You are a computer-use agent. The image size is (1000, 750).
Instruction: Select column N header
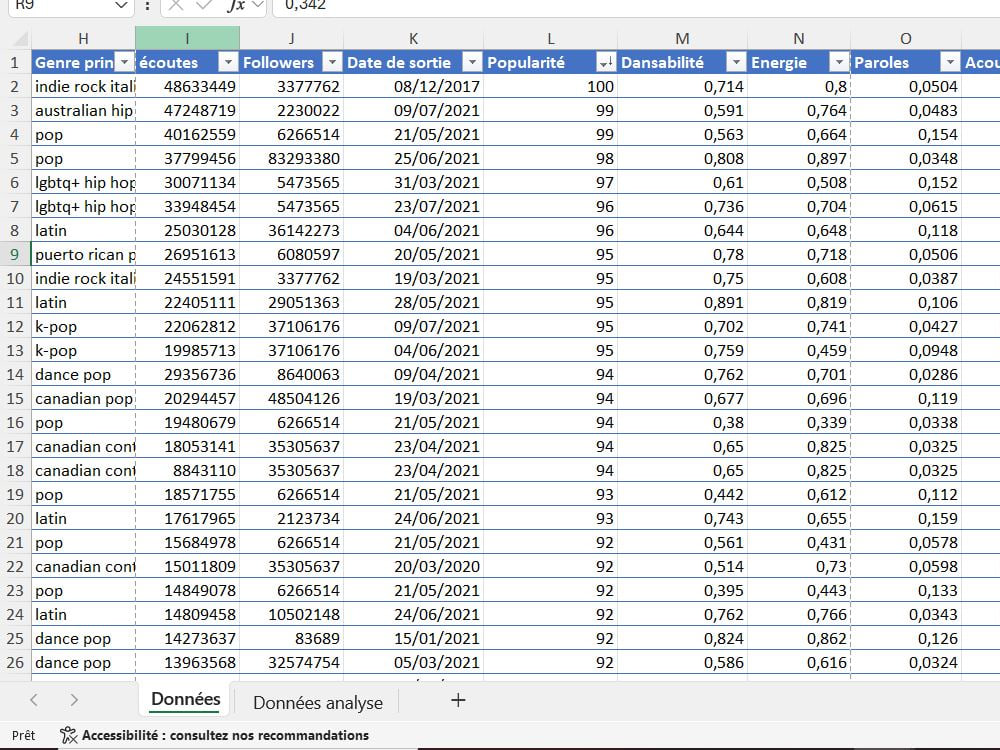798,39
